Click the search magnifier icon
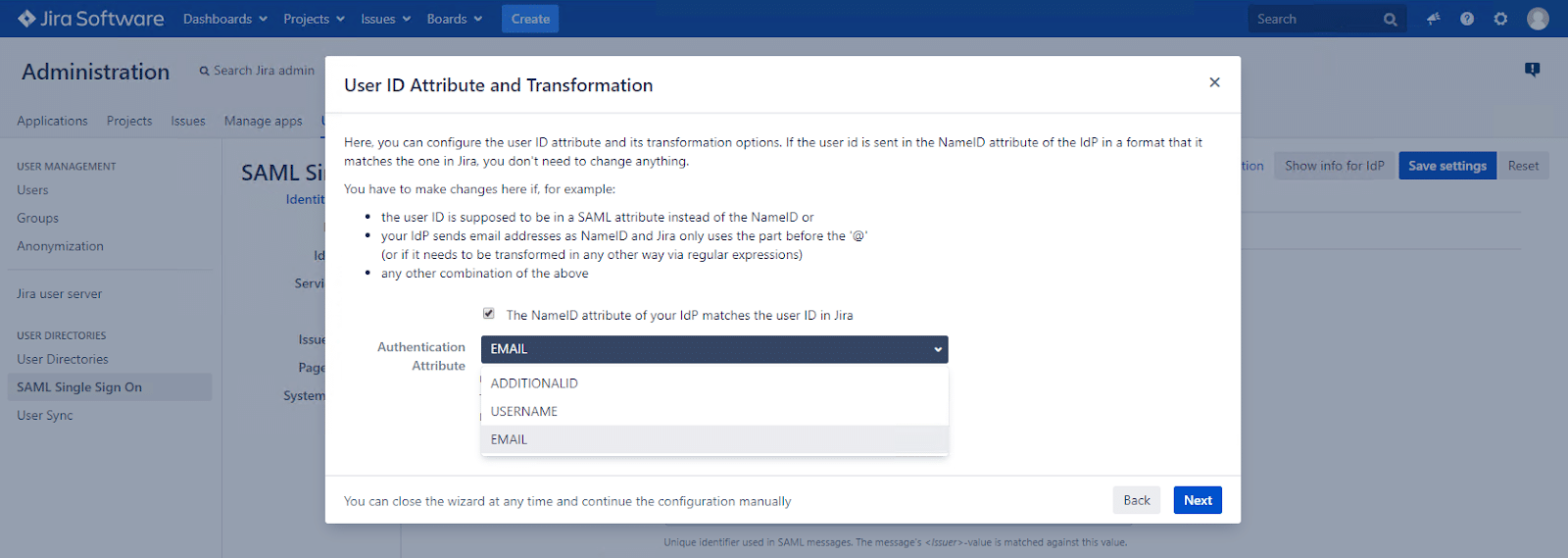Screen dimensions: 1568x558 1390,20
